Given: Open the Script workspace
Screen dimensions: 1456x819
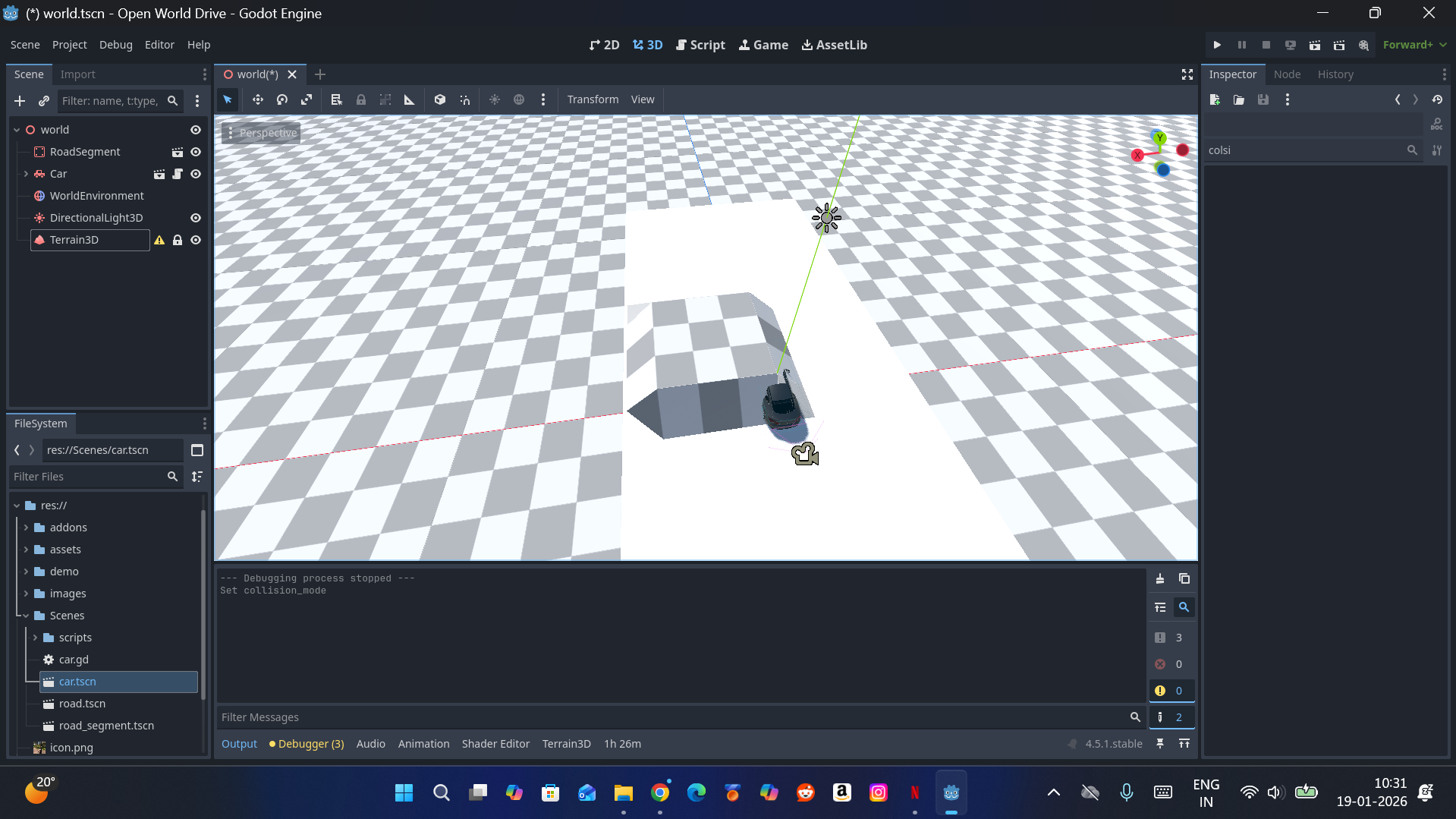Looking at the screenshot, I should (x=700, y=45).
